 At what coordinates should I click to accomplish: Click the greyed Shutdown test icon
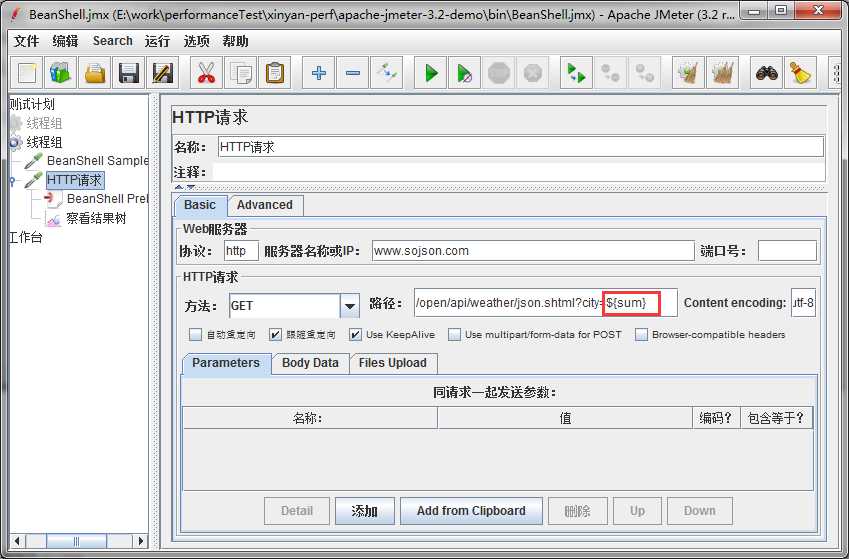pos(533,73)
